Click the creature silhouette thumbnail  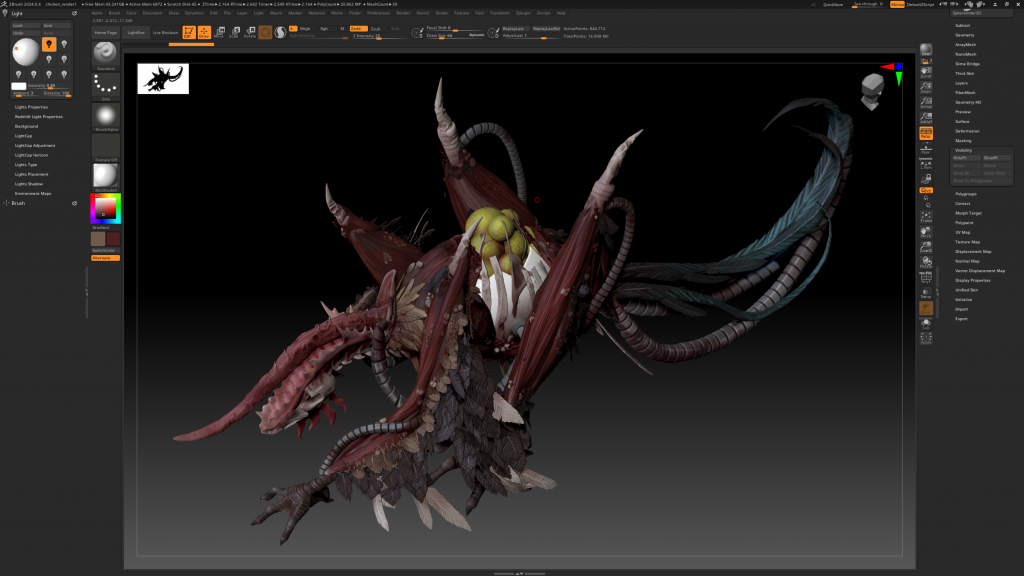[163, 79]
